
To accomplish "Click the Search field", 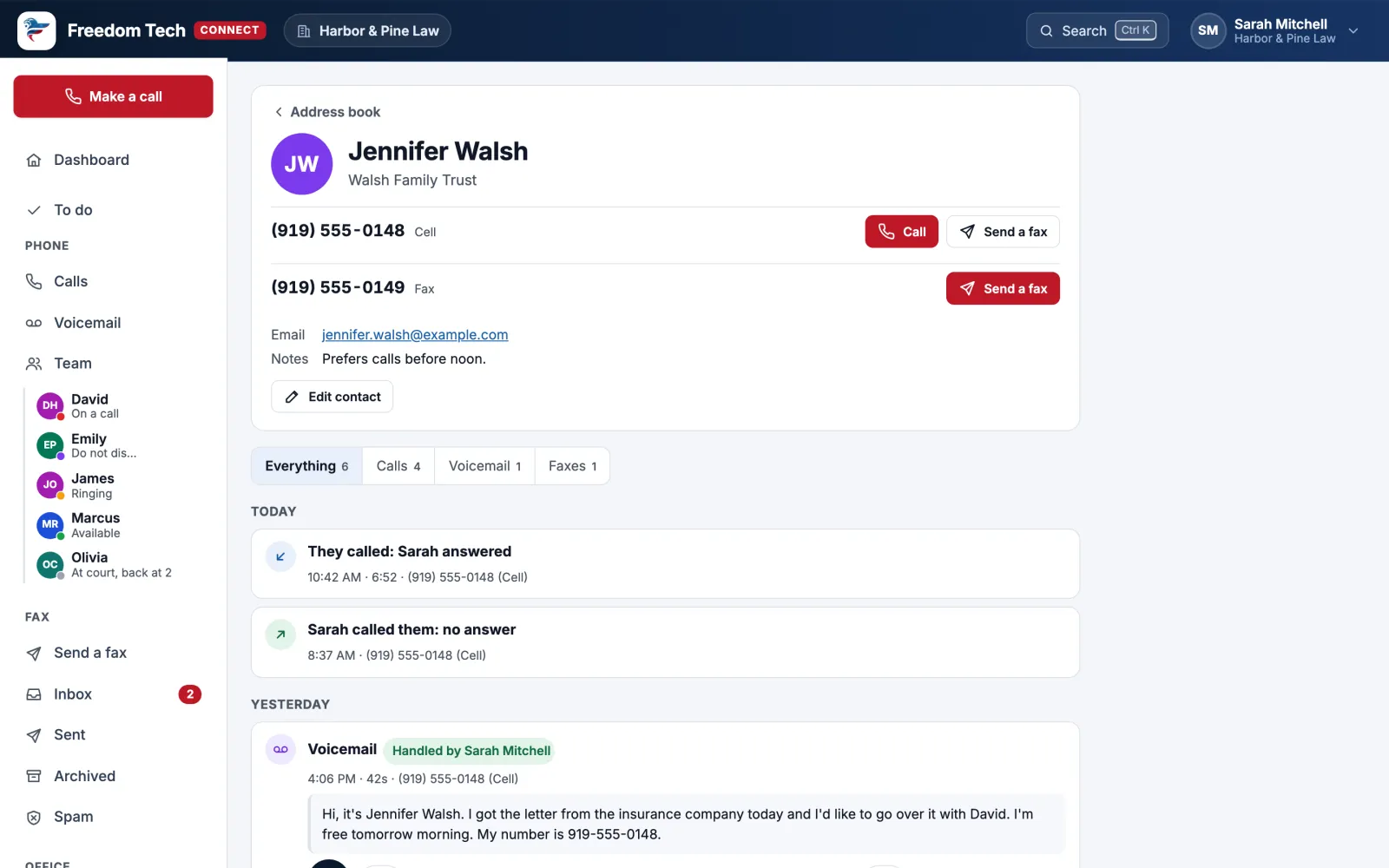I will (x=1097, y=30).
